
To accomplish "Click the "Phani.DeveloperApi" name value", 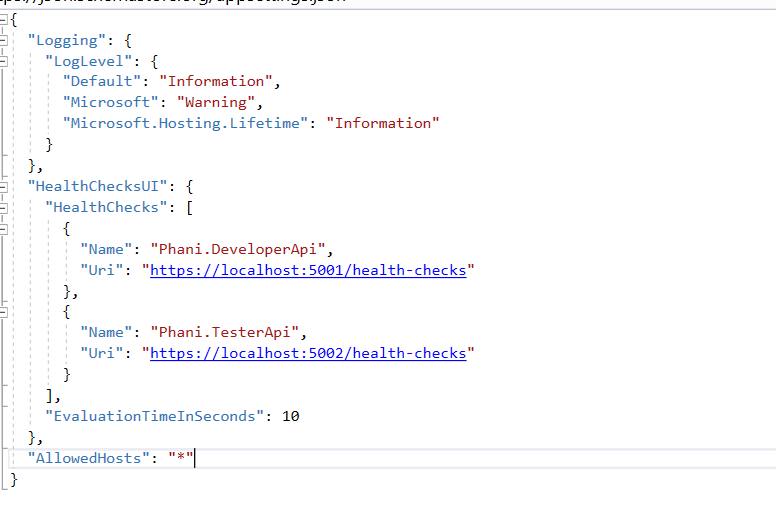I will coord(238,249).
